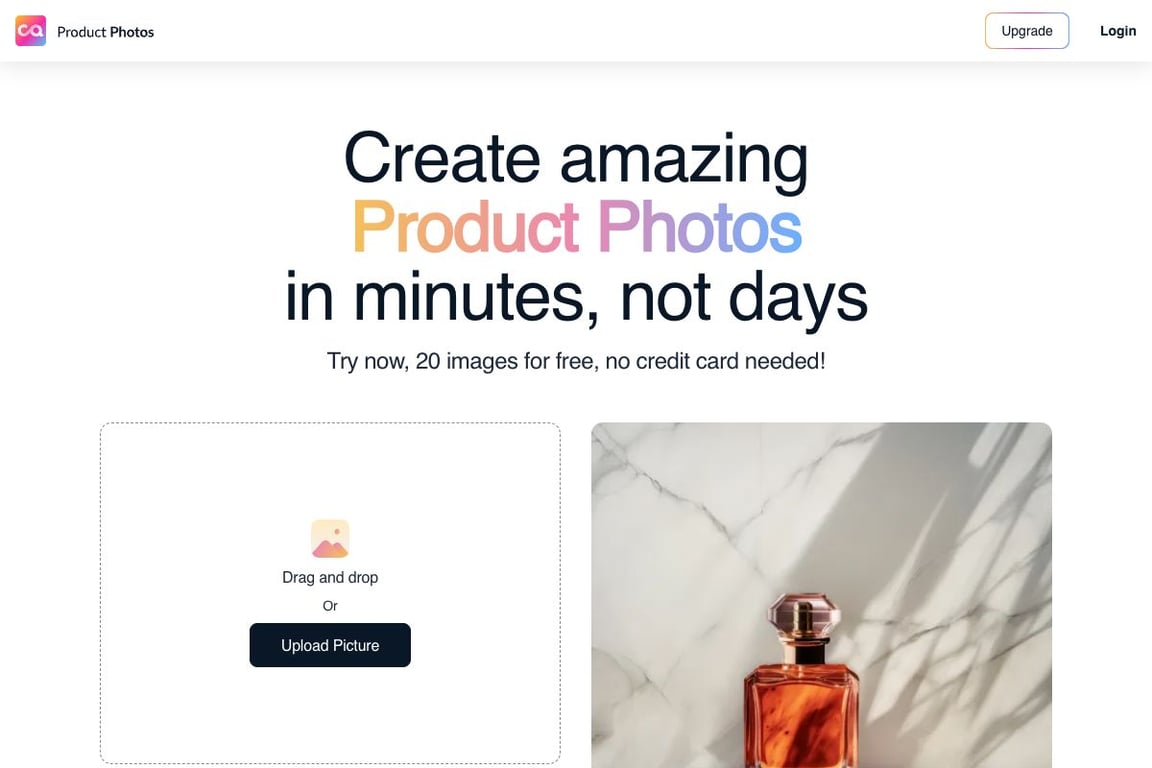The height and width of the screenshot is (768, 1152).
Task: Click the dashed drag and drop zone
Action: point(330,593)
